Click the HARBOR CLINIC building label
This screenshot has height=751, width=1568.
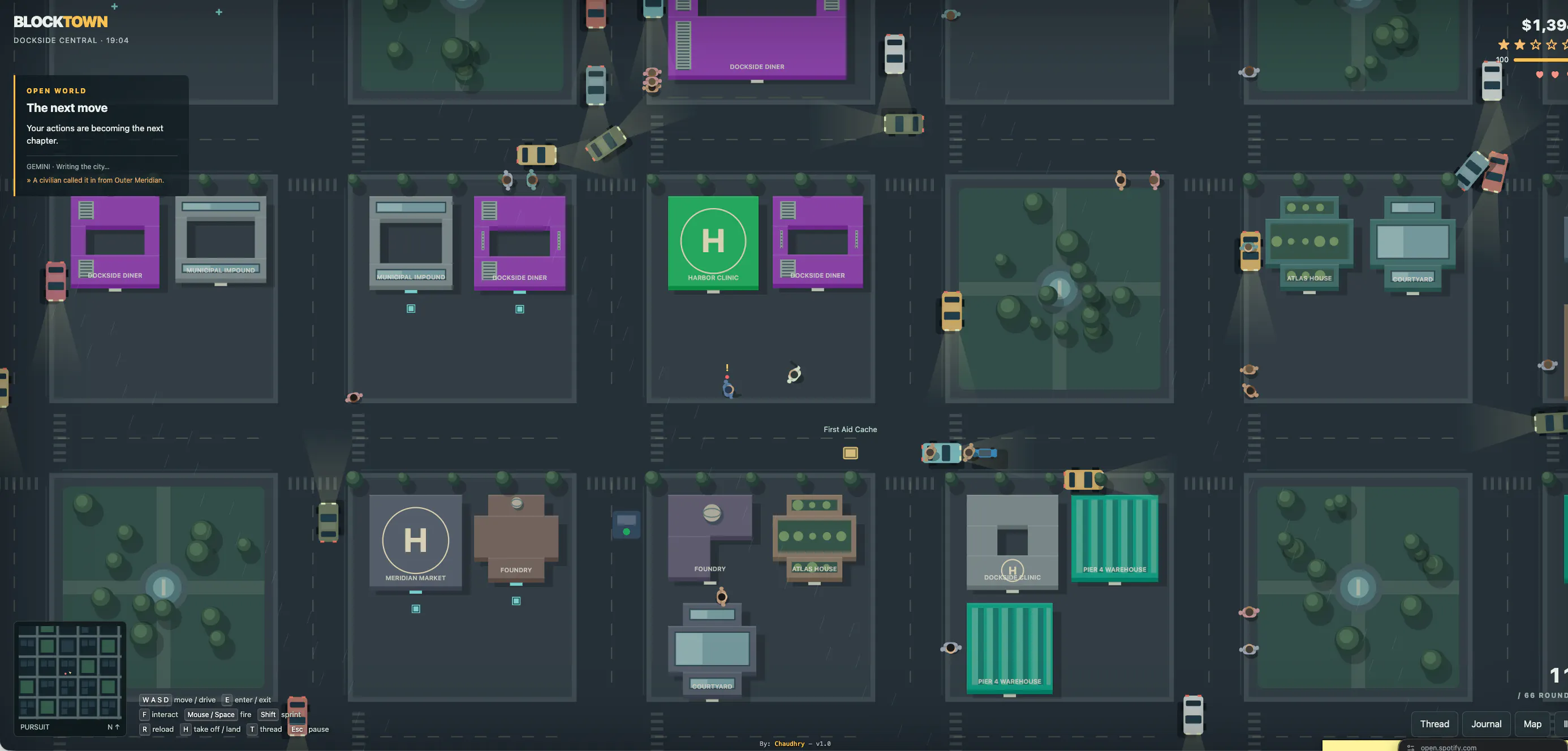[x=713, y=278]
